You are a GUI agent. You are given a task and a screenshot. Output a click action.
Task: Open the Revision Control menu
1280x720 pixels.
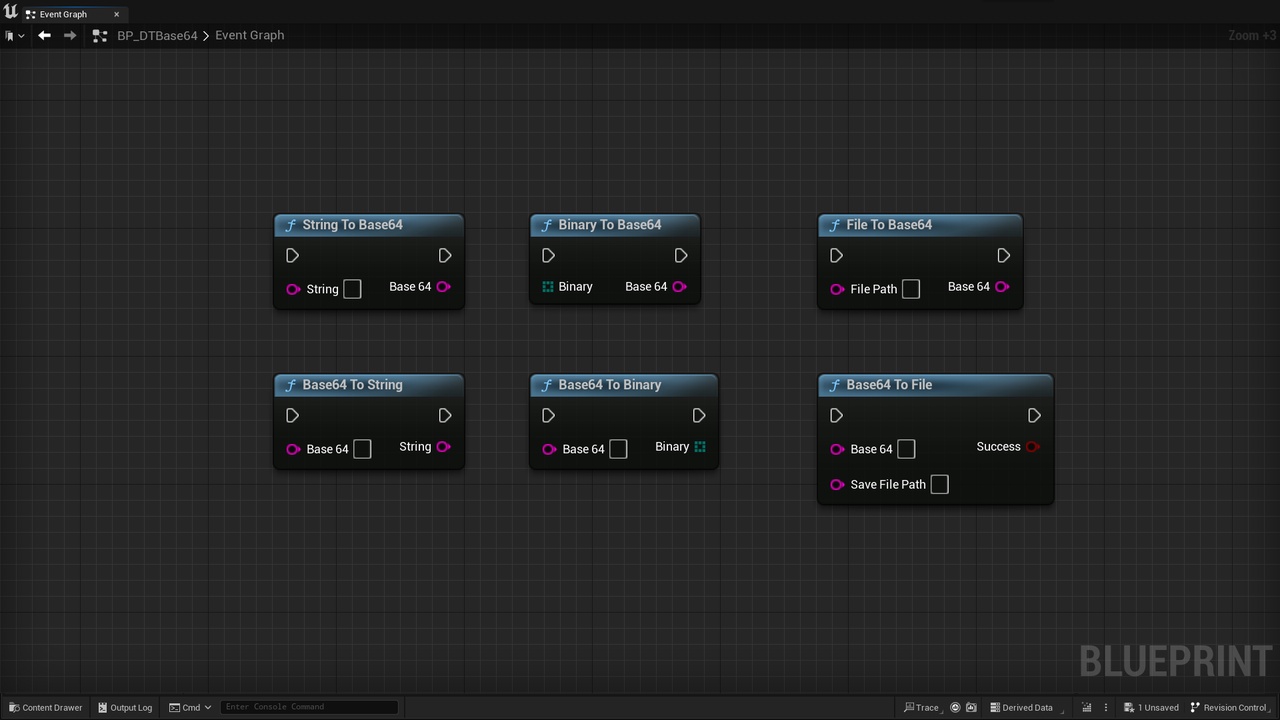coord(1232,707)
